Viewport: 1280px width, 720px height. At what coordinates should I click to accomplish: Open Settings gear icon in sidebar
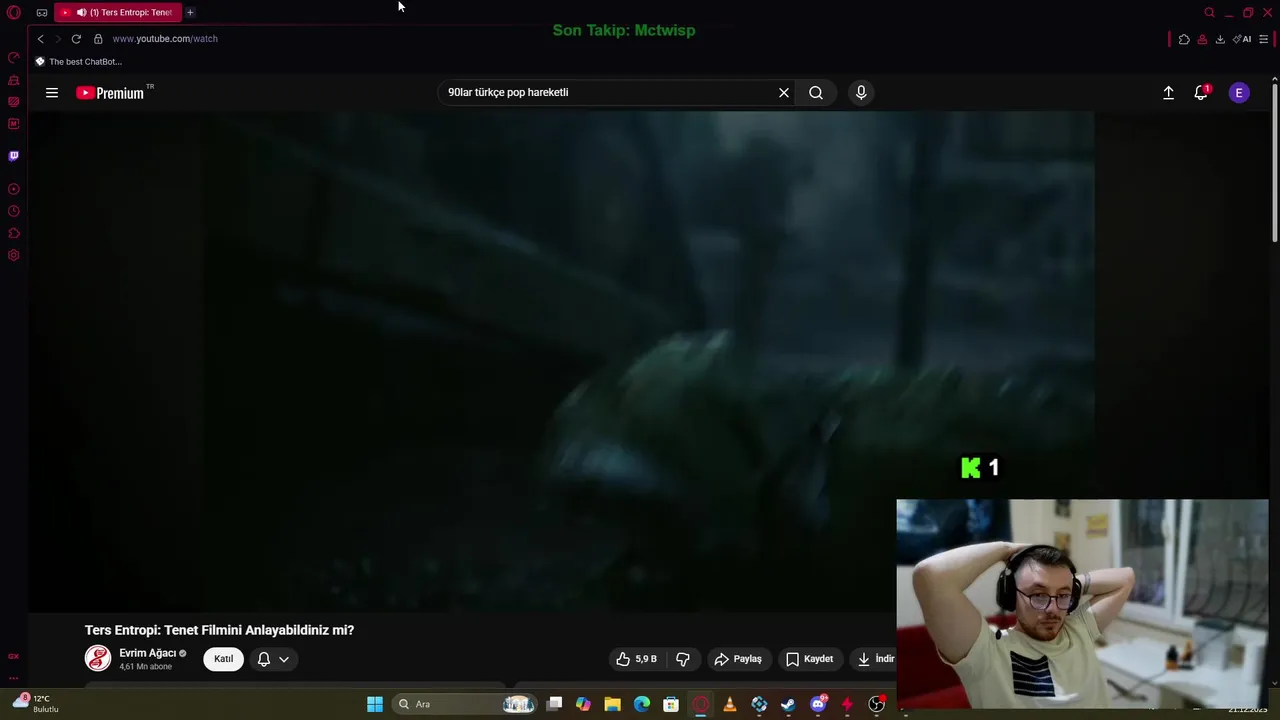14,255
